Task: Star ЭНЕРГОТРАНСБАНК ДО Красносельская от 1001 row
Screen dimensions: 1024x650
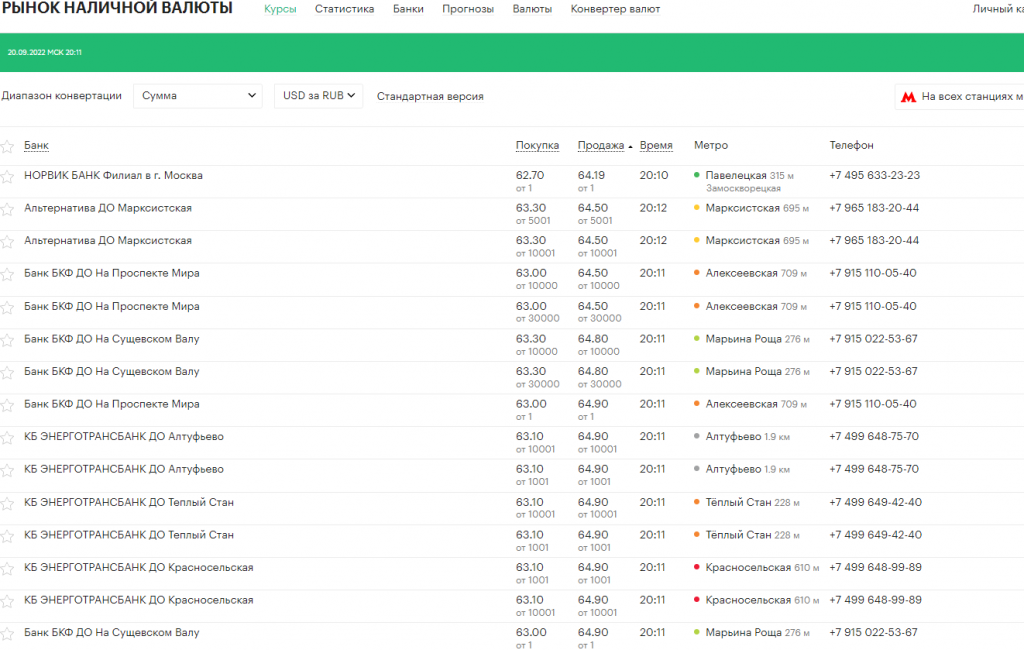Action: coord(7,568)
